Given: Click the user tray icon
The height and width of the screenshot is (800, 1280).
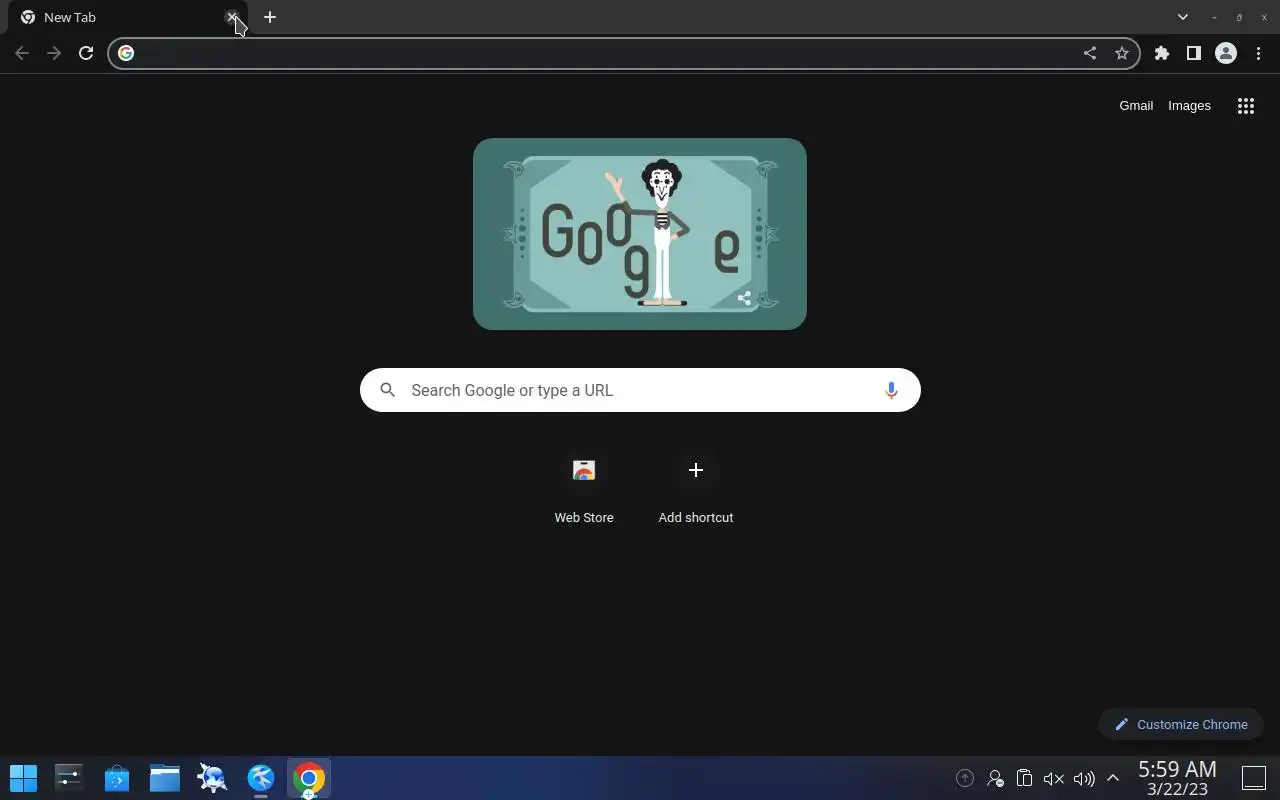Looking at the screenshot, I should click(995, 778).
